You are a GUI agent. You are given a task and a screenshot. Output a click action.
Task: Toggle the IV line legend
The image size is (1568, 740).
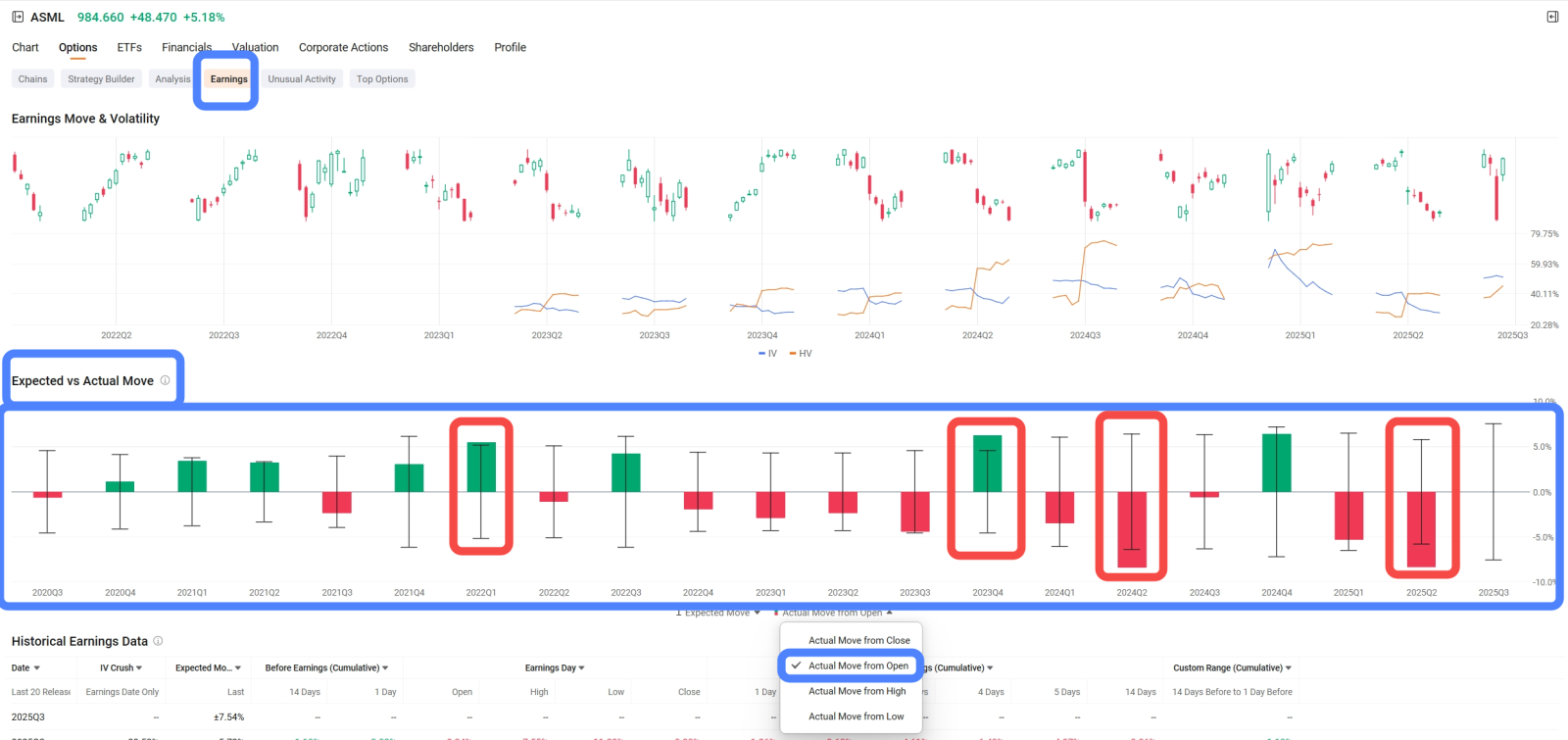tap(767, 353)
